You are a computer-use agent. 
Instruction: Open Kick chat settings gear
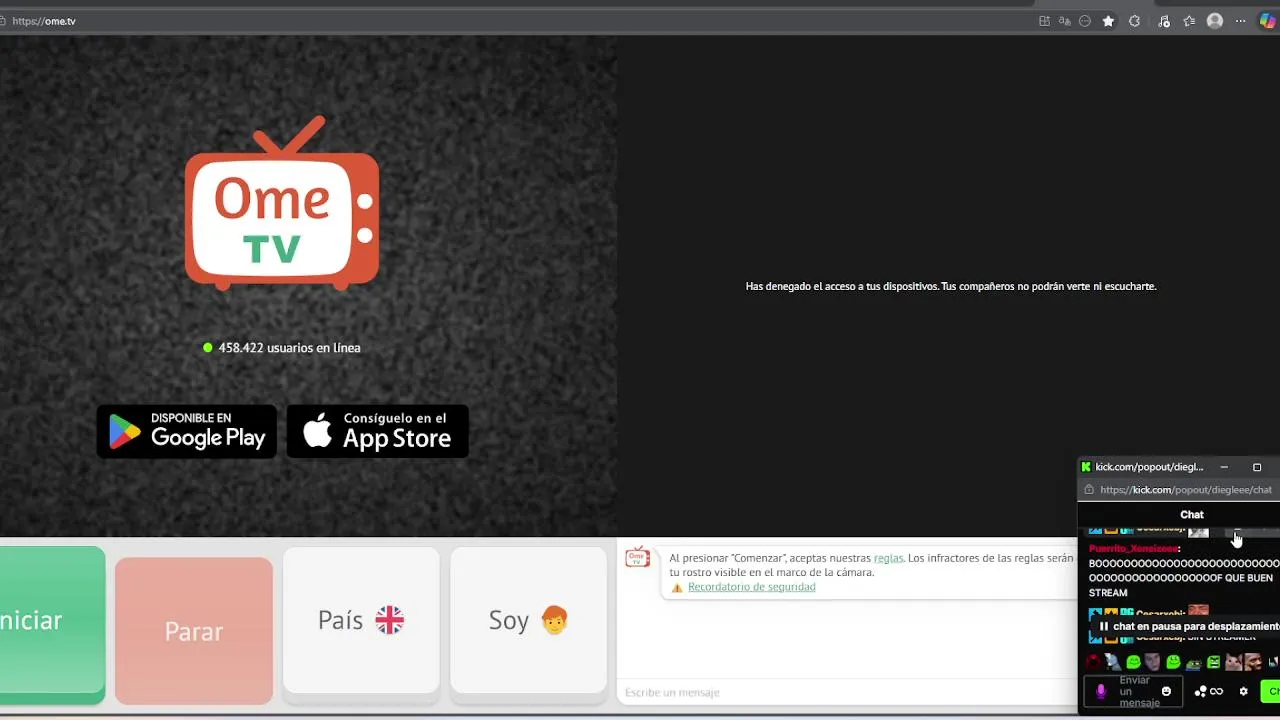click(x=1244, y=691)
